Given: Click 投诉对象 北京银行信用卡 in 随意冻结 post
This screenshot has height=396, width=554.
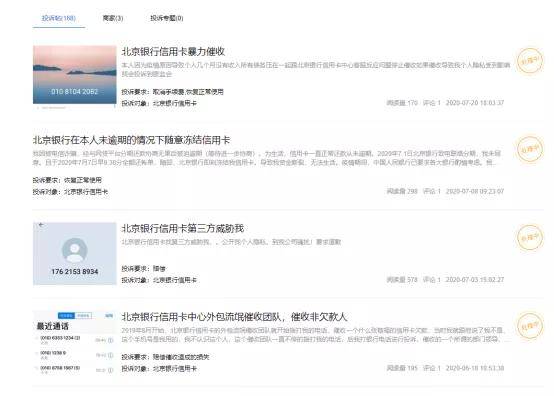Looking at the screenshot, I should (x=70, y=191).
